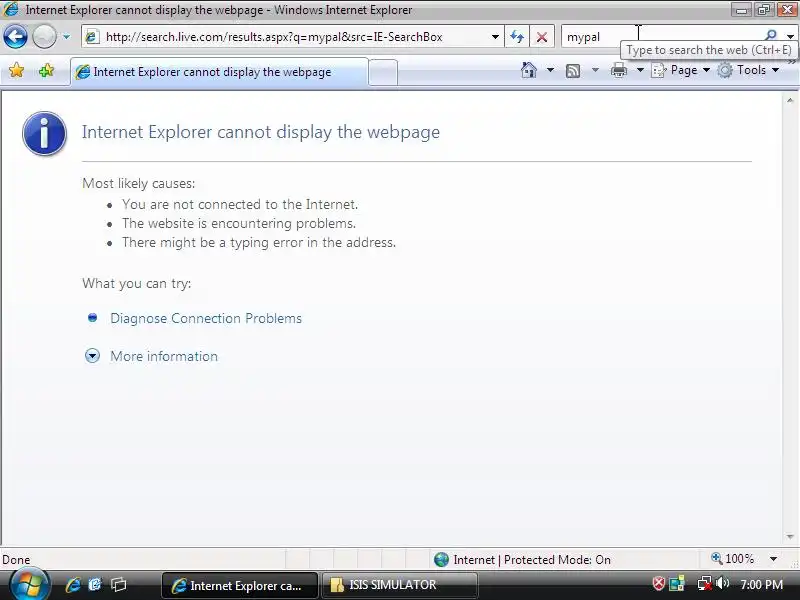Open the search provider options dropdown
Viewport: 800px width, 600px height.
pyautogui.click(x=790, y=37)
